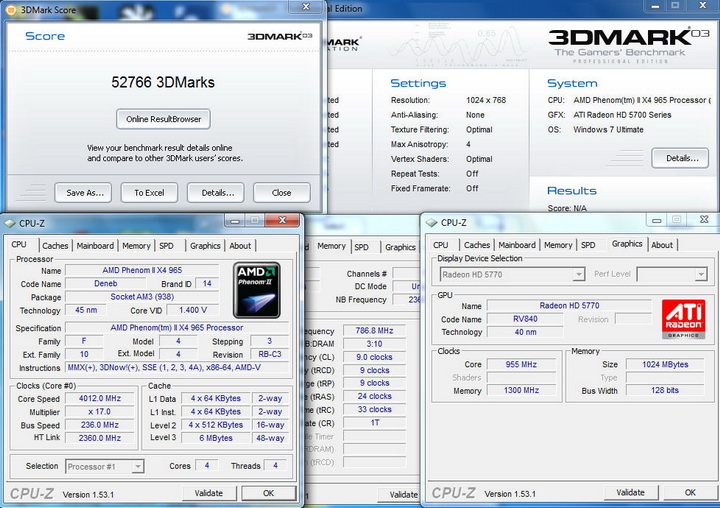Click OK in the left CPU-Z window

pyautogui.click(x=269, y=493)
